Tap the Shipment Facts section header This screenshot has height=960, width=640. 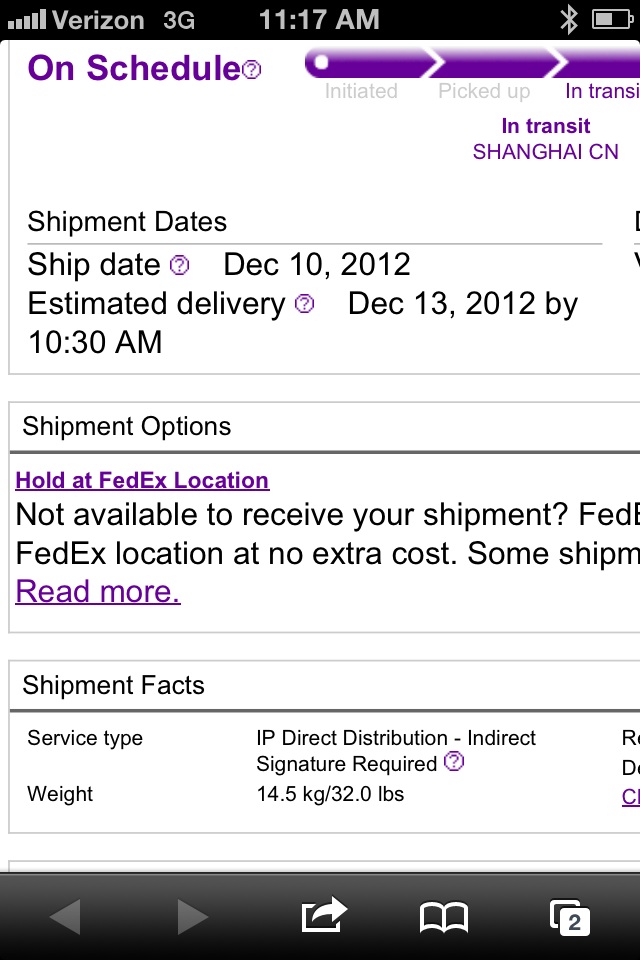click(113, 685)
